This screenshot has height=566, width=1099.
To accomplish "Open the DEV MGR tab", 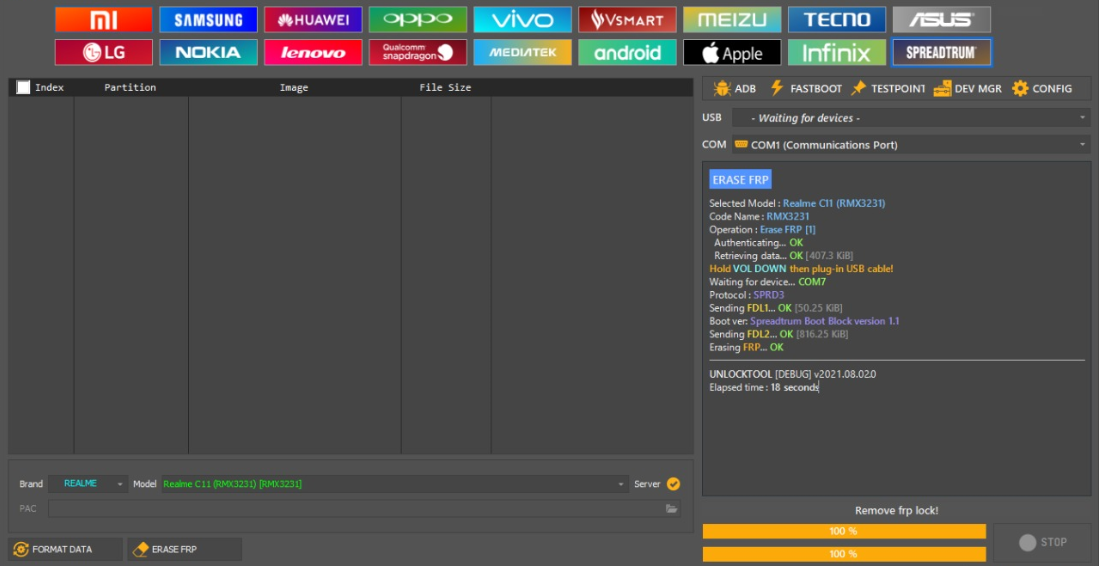I will point(968,89).
